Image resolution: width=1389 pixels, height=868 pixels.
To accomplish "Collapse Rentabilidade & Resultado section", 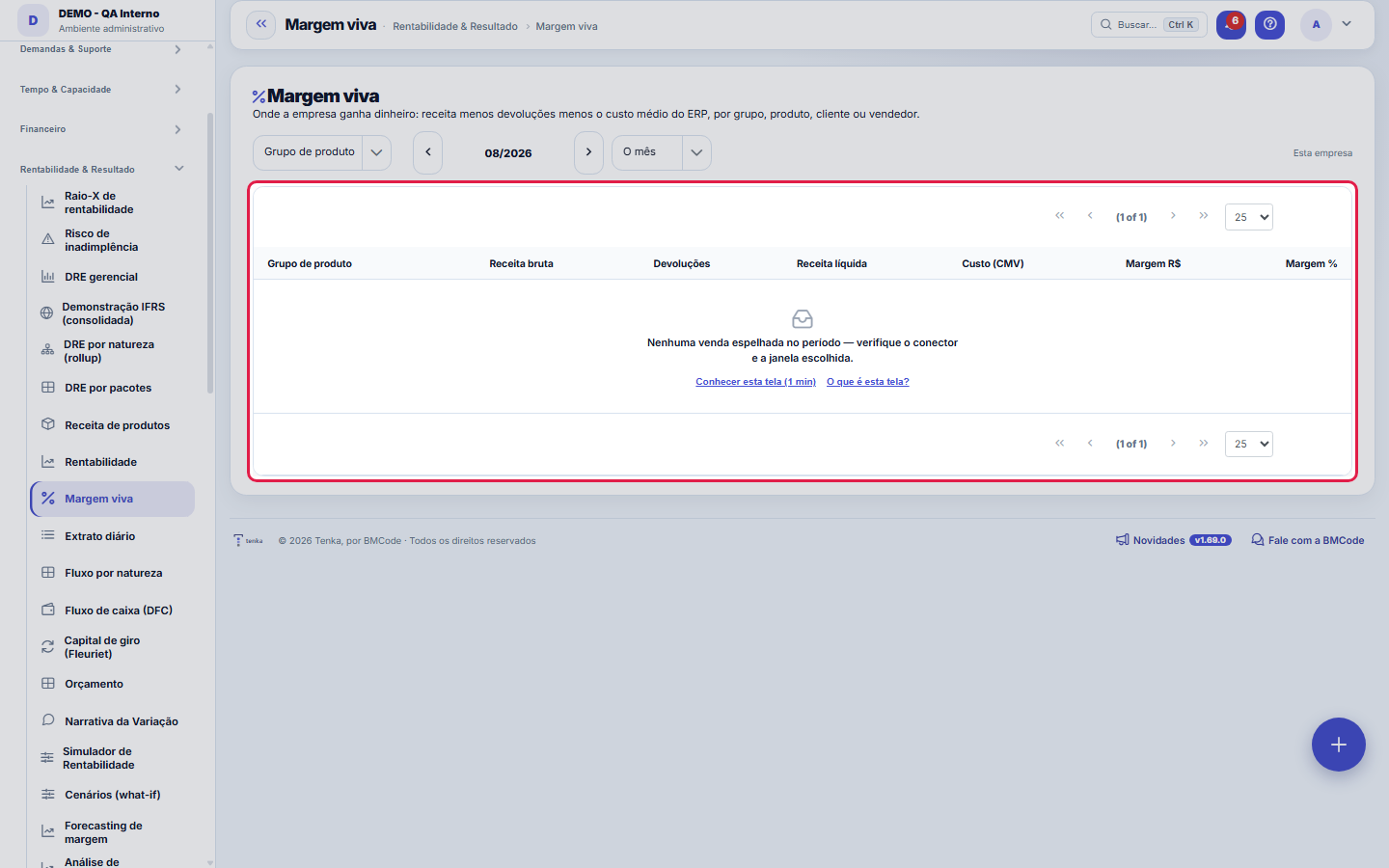I will (x=101, y=169).
